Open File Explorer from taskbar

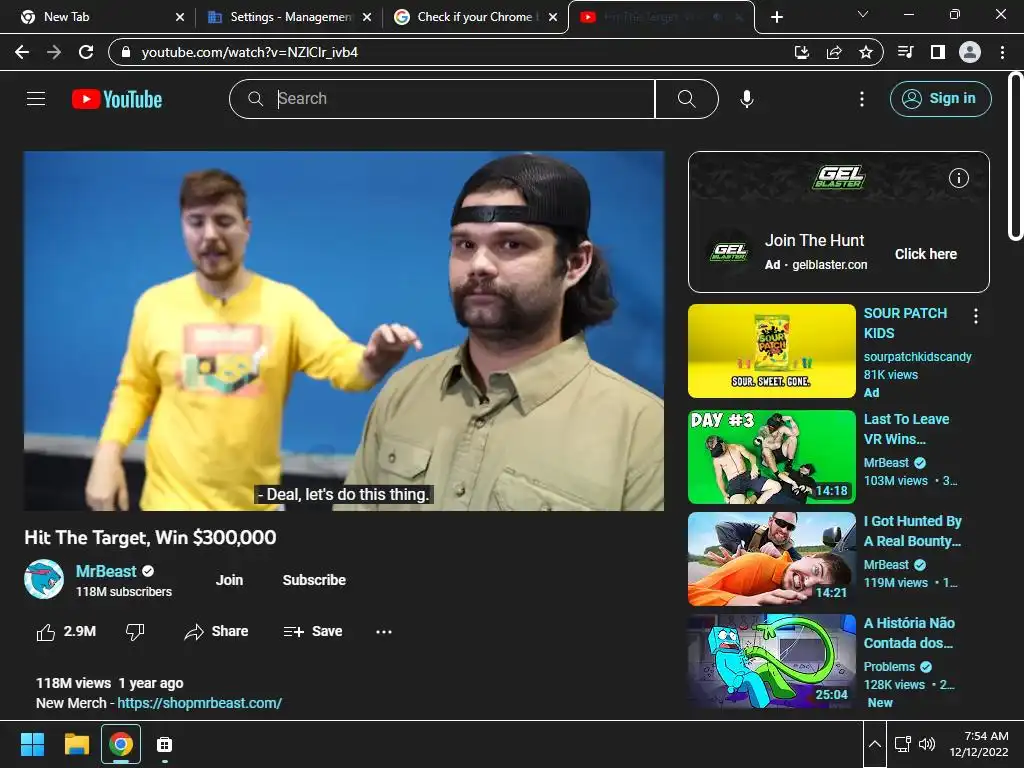(76, 744)
